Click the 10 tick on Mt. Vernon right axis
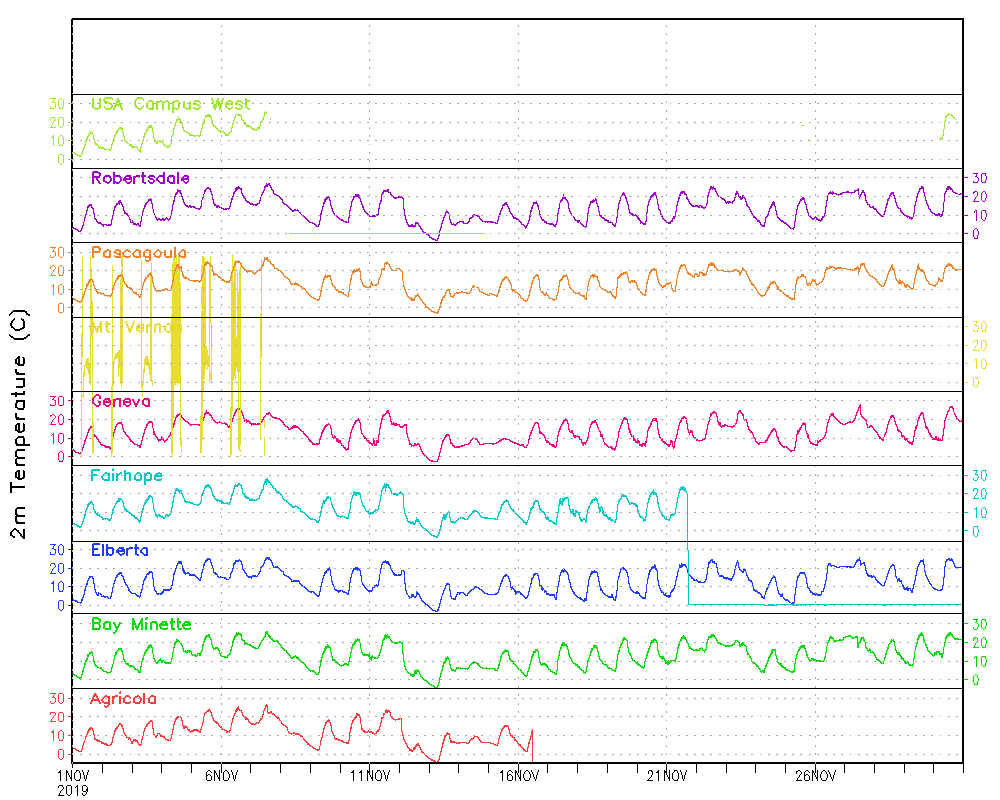 point(979,364)
